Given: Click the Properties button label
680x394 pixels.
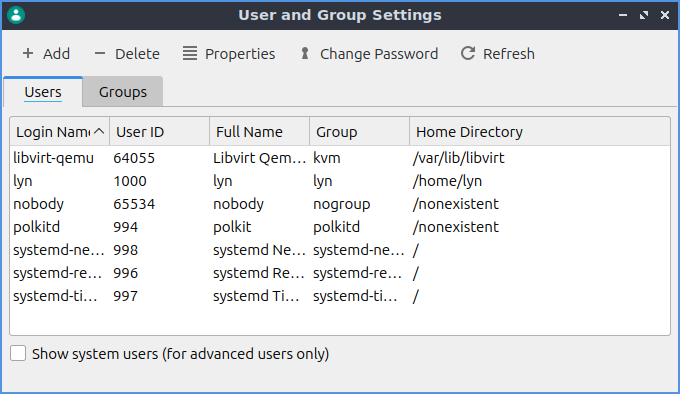Looking at the screenshot, I should click(x=240, y=54).
